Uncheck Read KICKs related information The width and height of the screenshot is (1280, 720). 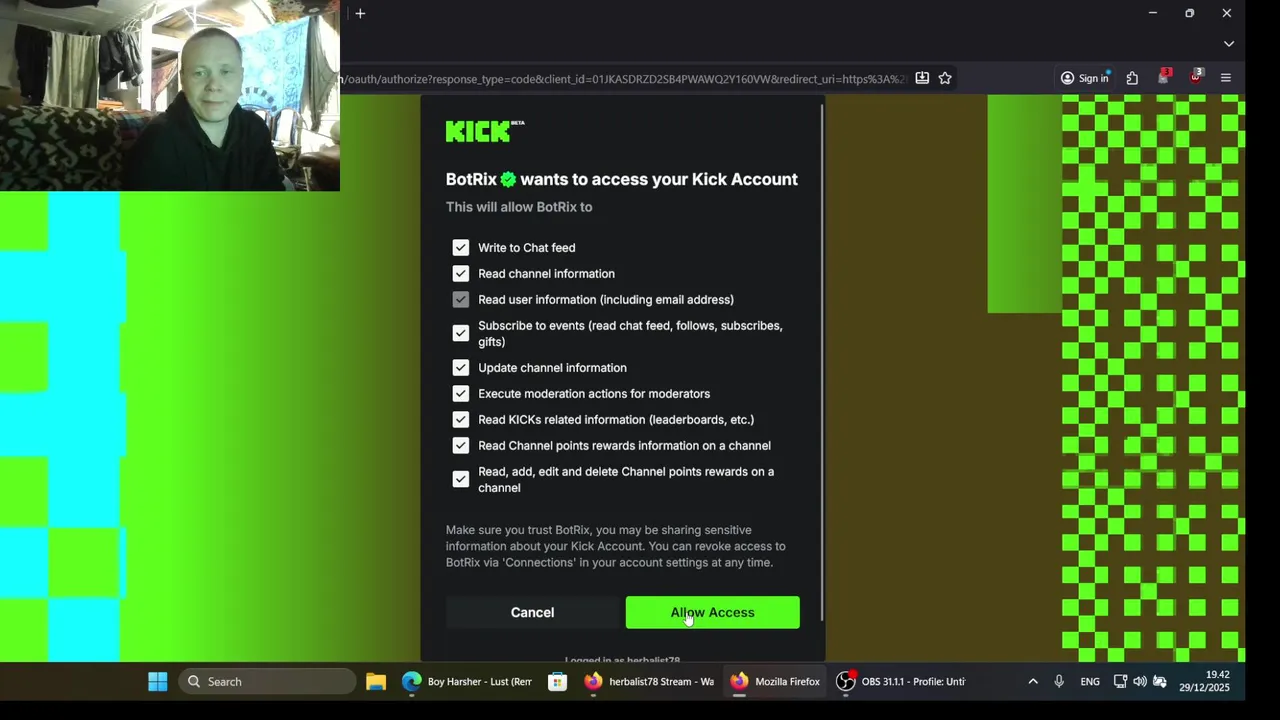pos(460,419)
